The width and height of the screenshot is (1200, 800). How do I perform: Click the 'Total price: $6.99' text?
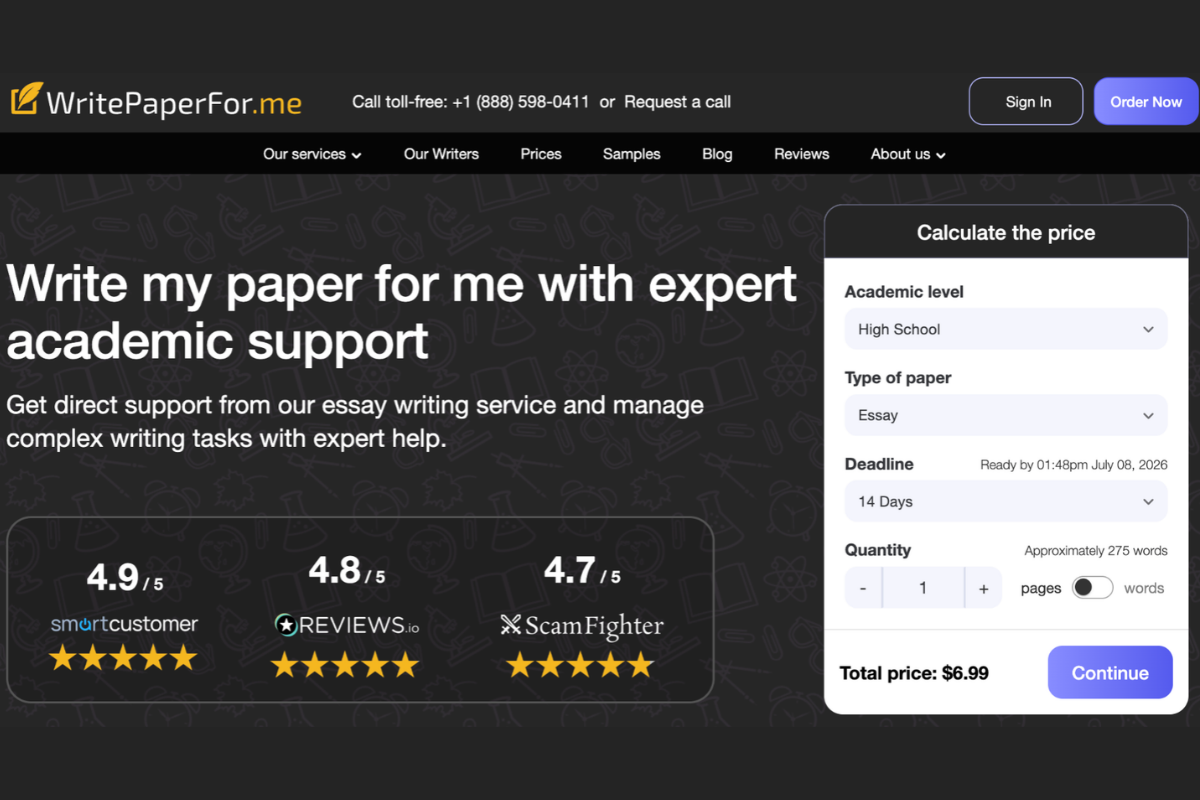coord(914,673)
